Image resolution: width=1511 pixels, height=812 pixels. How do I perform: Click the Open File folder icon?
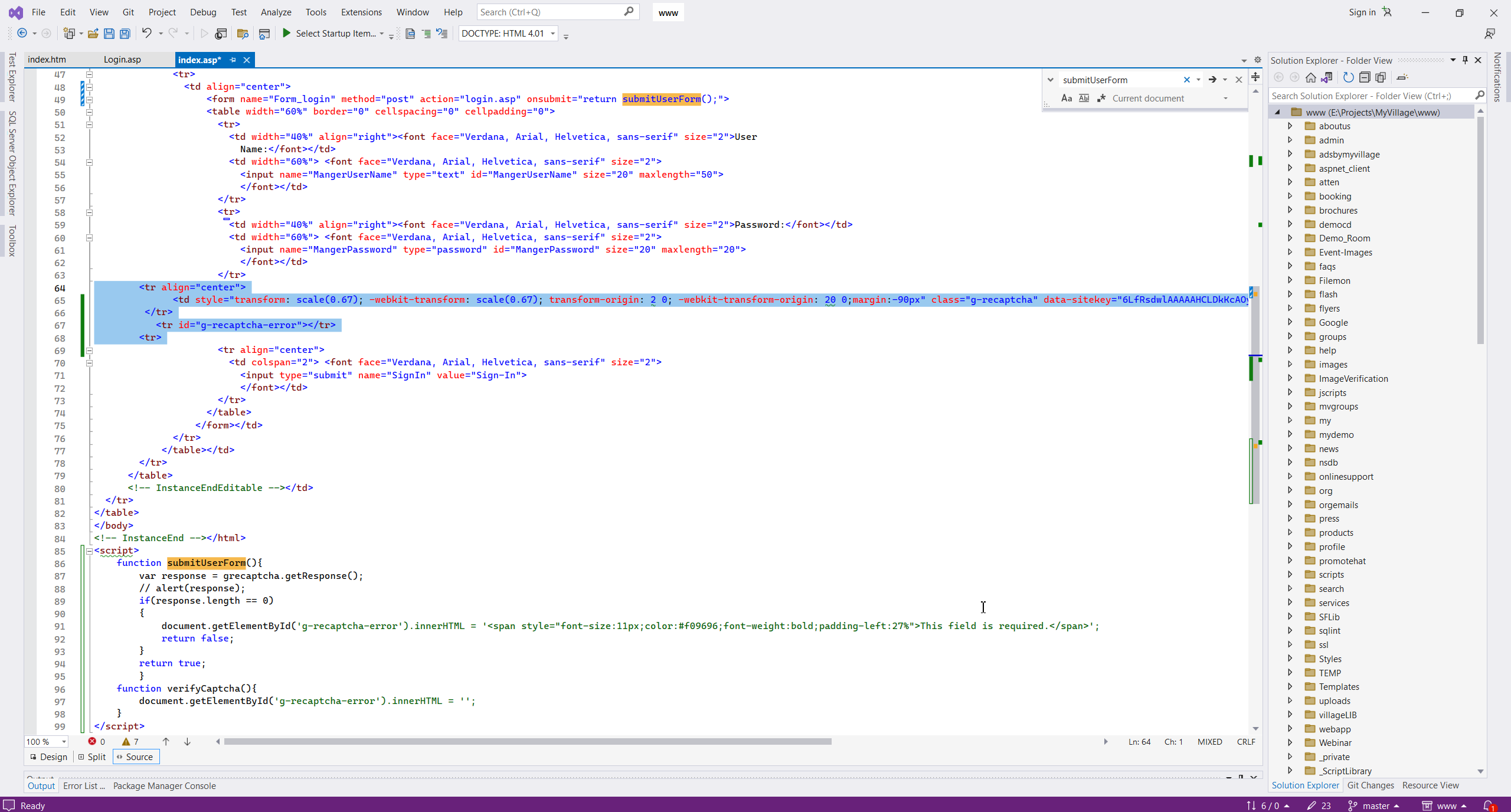tap(93, 34)
